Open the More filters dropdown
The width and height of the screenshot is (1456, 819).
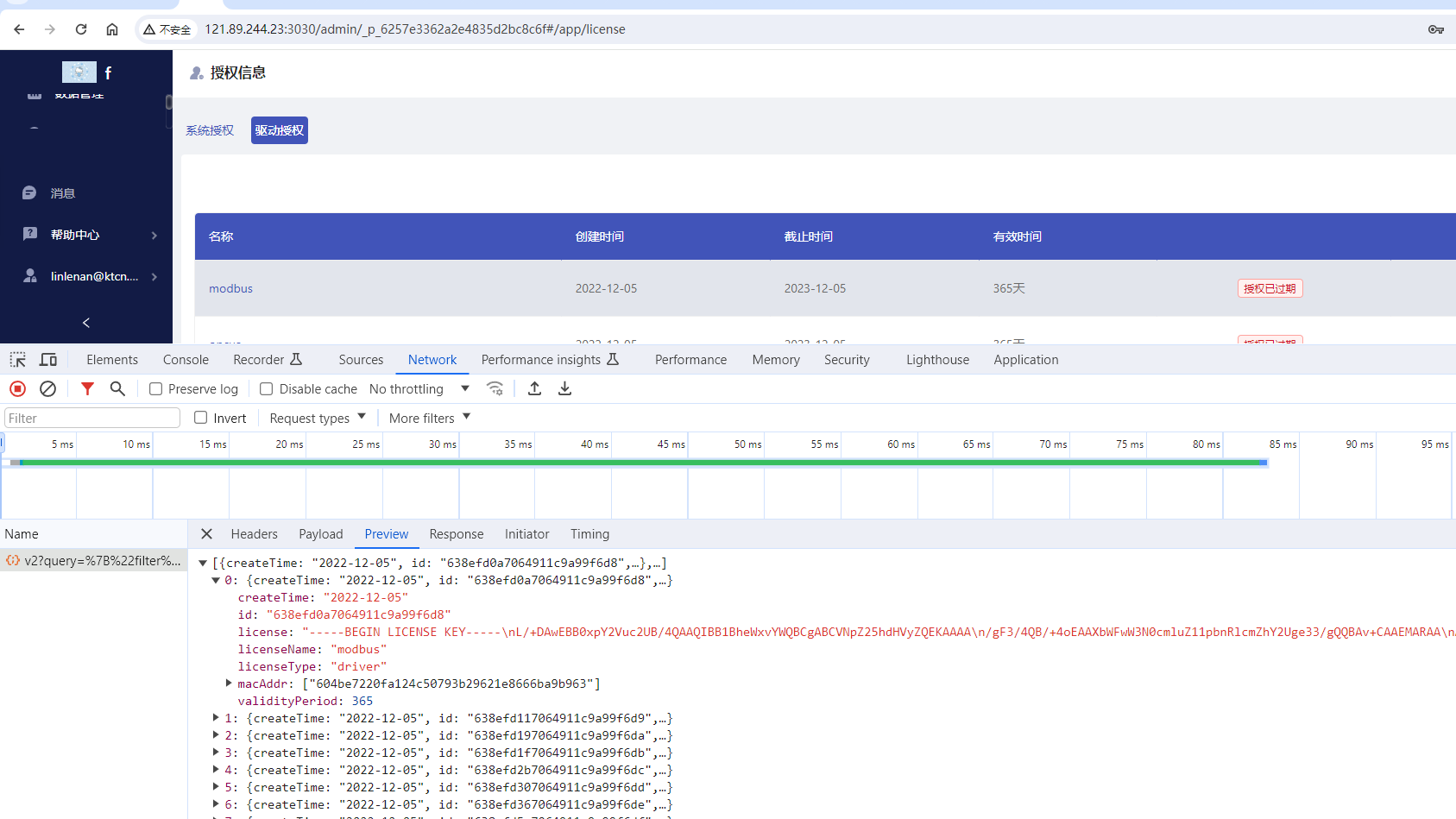pyautogui.click(x=430, y=418)
